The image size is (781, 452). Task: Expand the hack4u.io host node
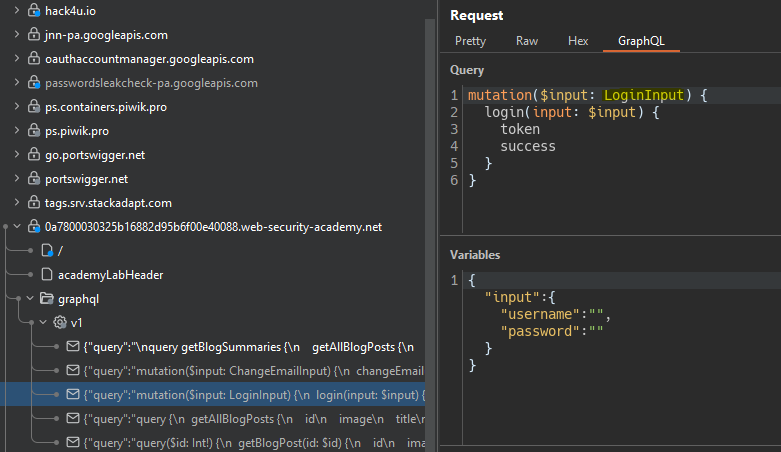16,11
